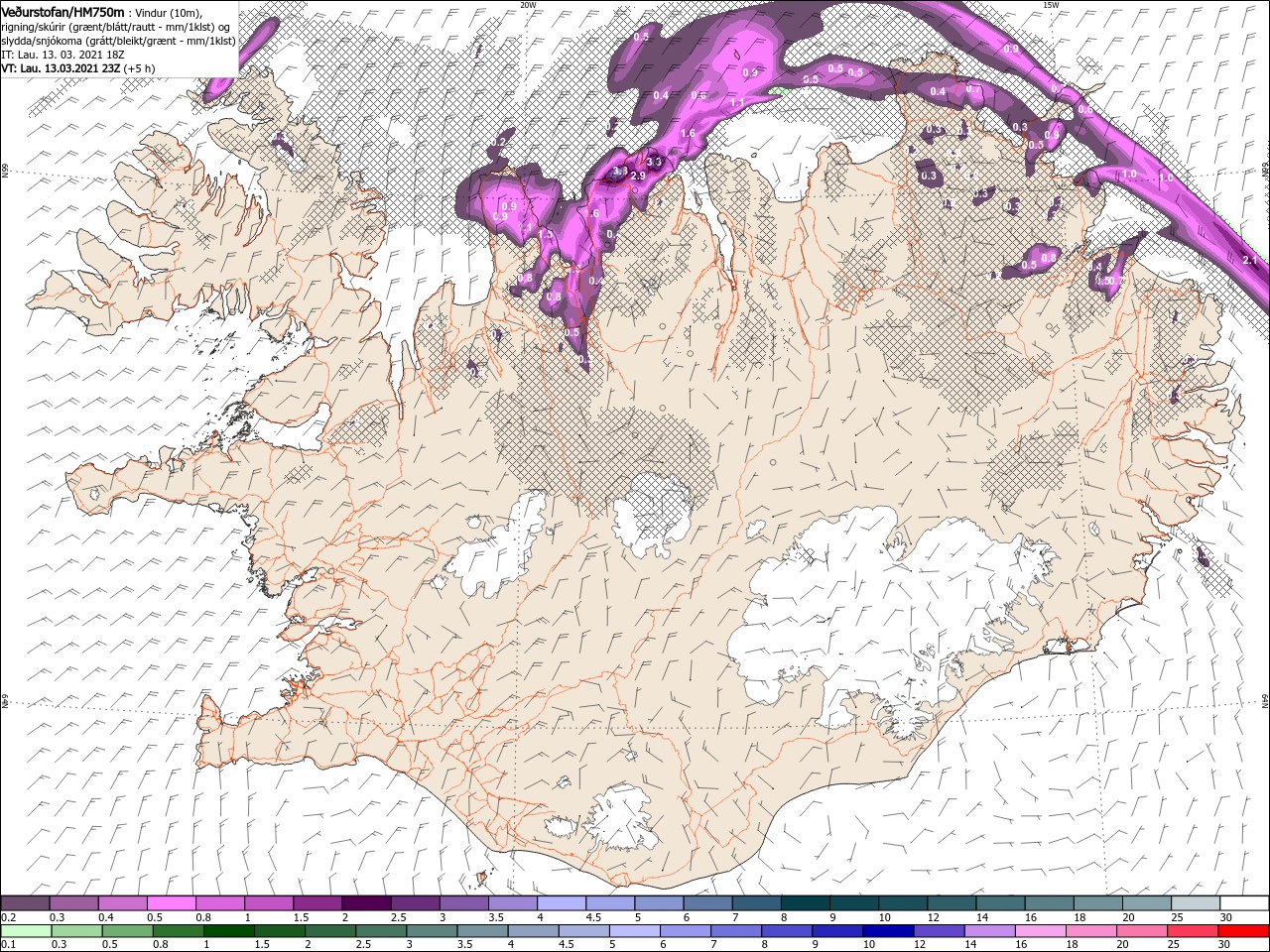Click the '20W' longitude label at top

pos(528,5)
